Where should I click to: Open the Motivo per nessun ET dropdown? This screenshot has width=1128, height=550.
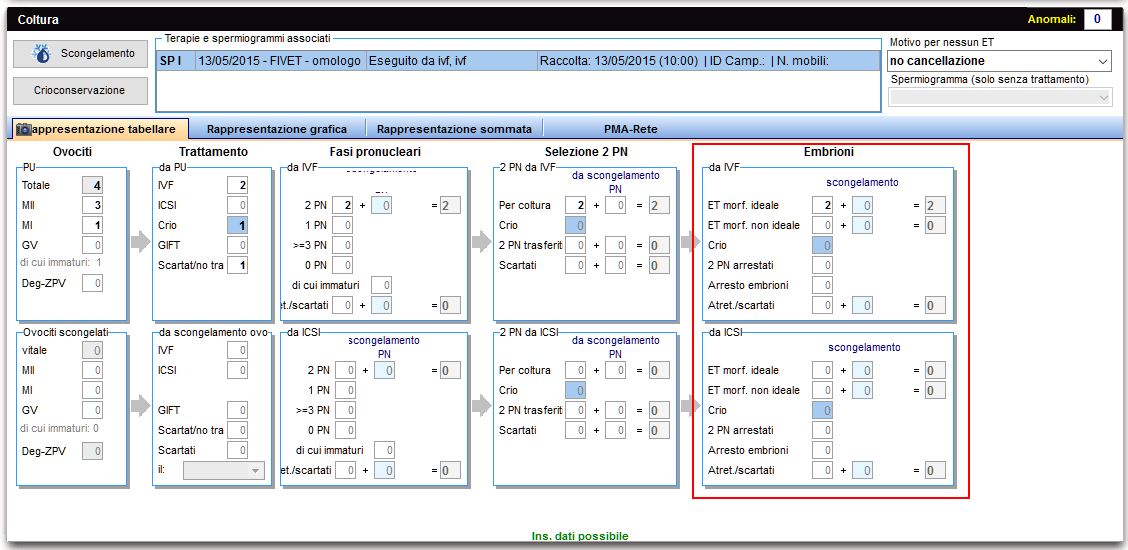coord(1104,61)
